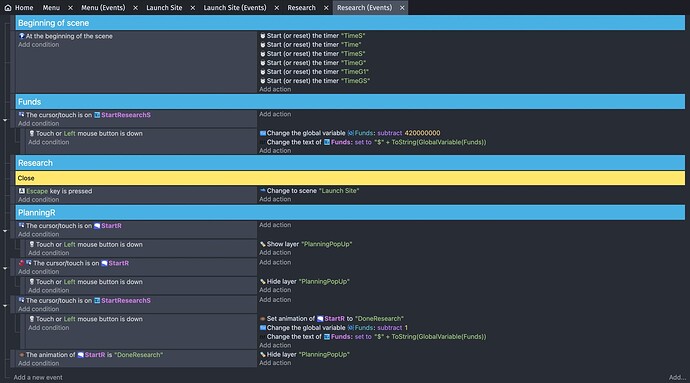Viewport: 690px width, 383px height.
Task: Close the Launch Site tab
Action: click(193, 8)
